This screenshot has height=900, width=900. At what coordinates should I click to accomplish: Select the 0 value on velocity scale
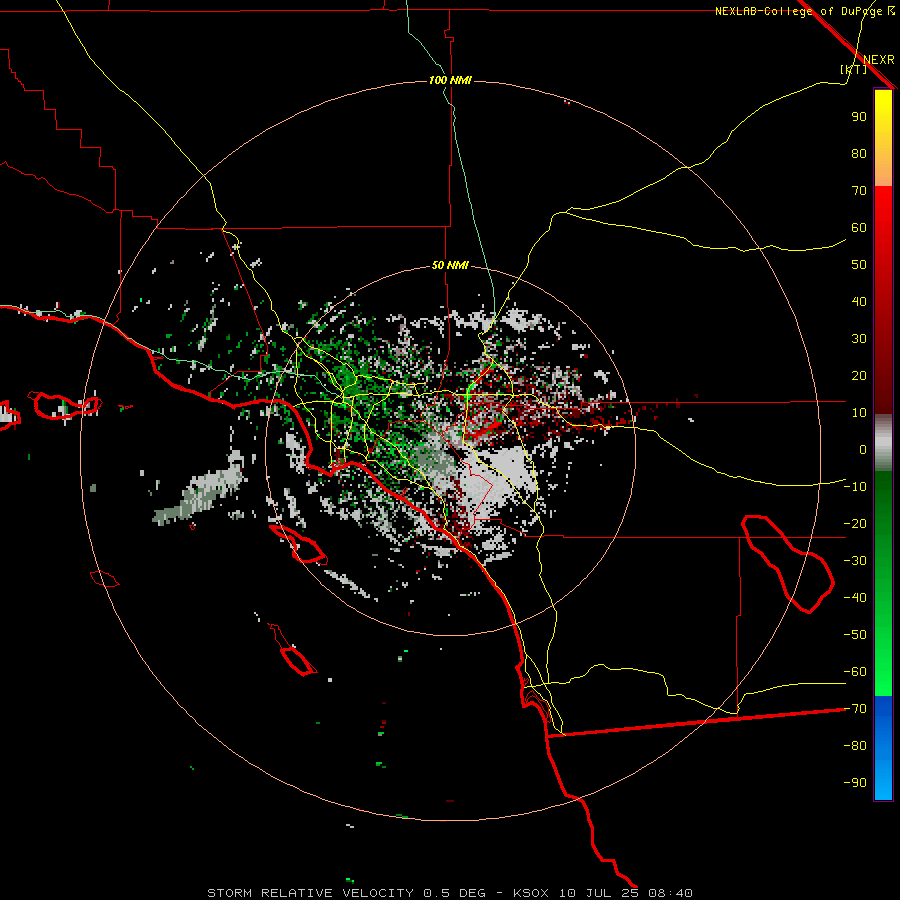click(863, 450)
